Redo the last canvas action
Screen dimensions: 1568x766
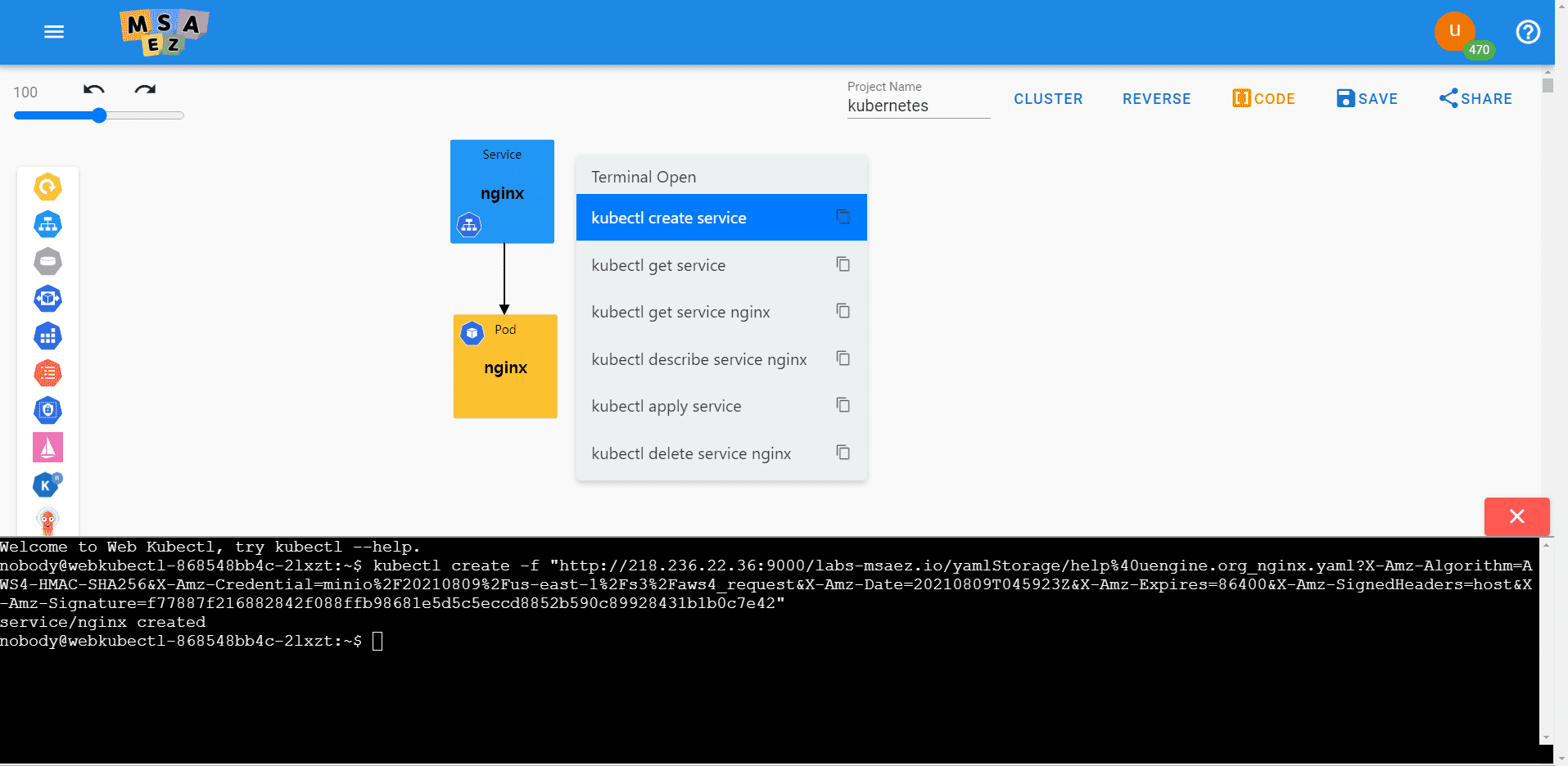pos(145,90)
